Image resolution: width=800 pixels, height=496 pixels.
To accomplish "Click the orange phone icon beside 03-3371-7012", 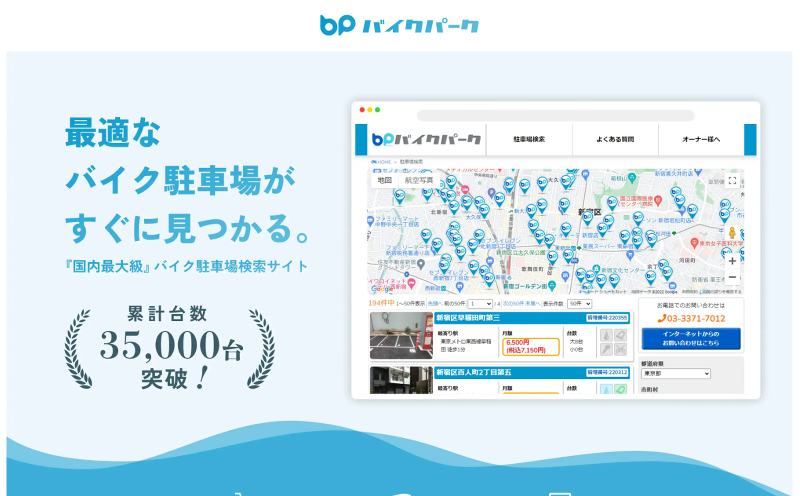I will tap(662, 318).
